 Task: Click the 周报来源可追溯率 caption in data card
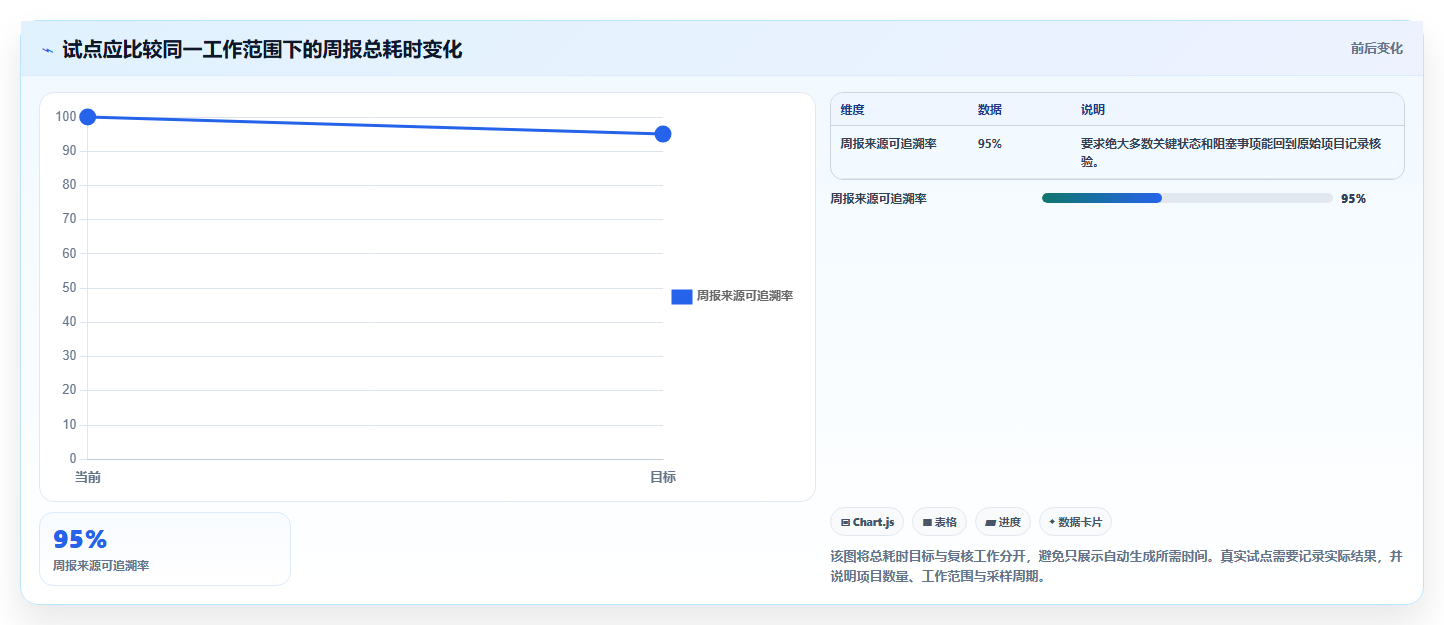coord(101,566)
